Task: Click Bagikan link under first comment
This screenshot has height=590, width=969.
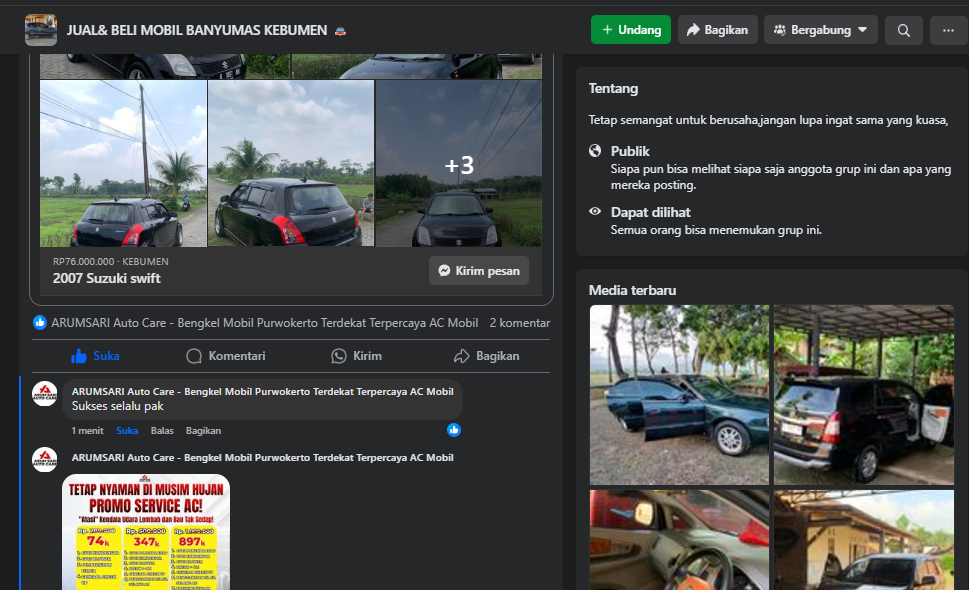Action: tap(203, 431)
